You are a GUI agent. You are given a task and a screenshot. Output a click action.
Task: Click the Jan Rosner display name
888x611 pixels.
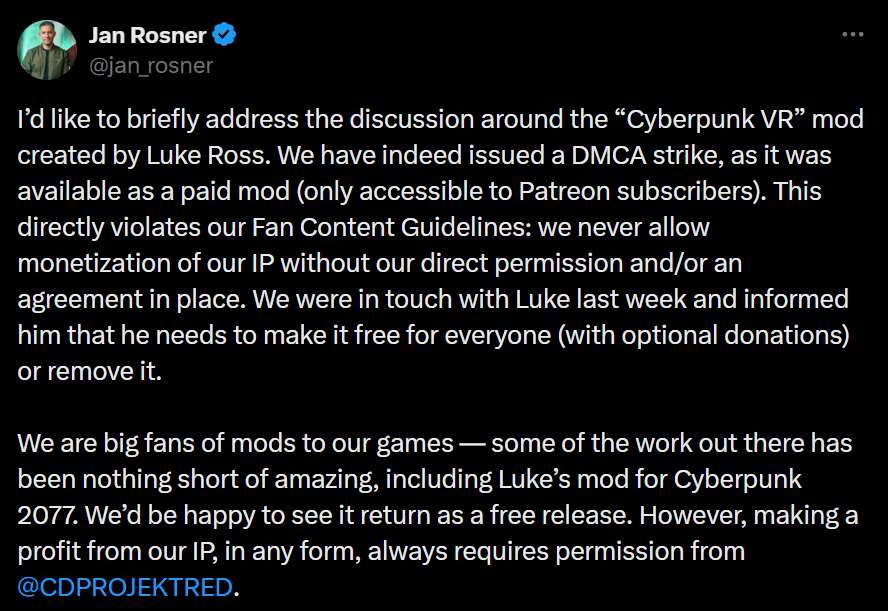click(x=147, y=36)
